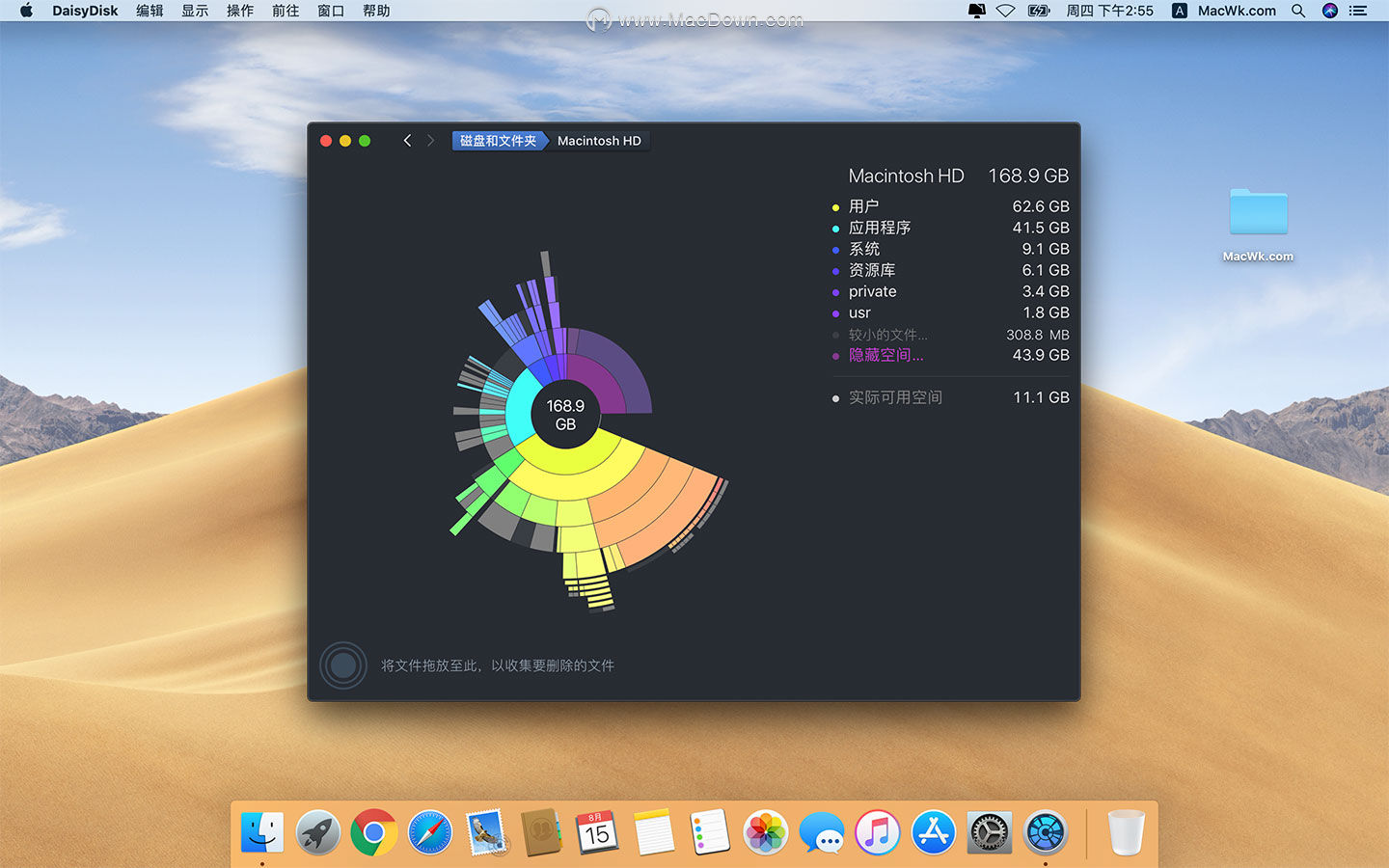Open the 显示 menu
Viewport: 1389px width, 868px height.
tap(195, 11)
